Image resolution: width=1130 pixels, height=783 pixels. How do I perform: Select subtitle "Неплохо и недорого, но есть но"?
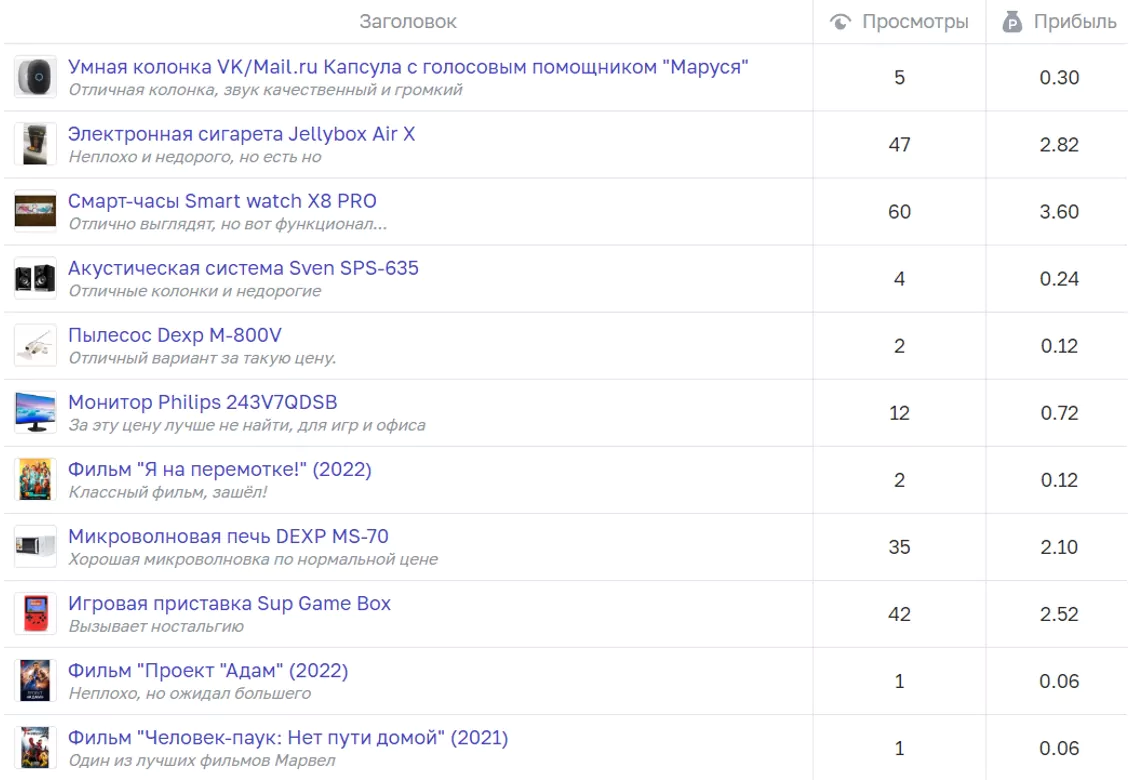195,156
